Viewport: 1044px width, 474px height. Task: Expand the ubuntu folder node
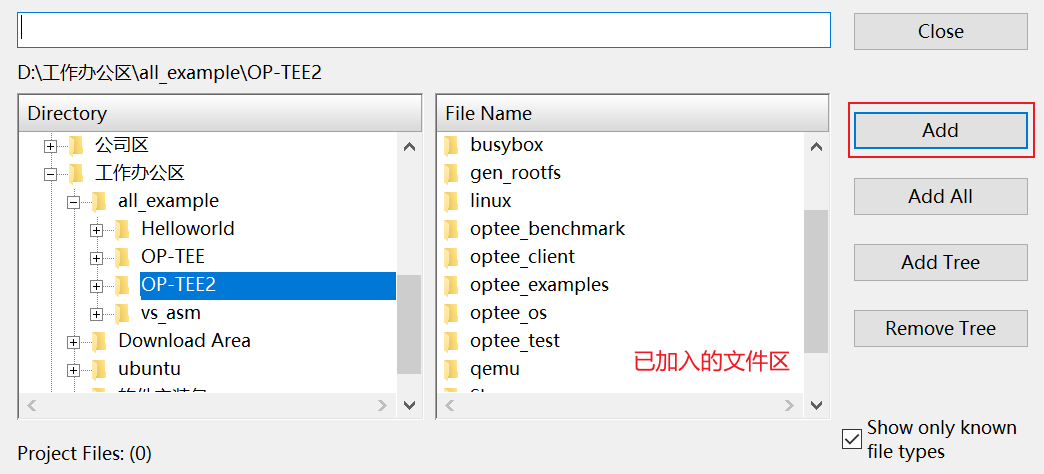click(x=73, y=370)
